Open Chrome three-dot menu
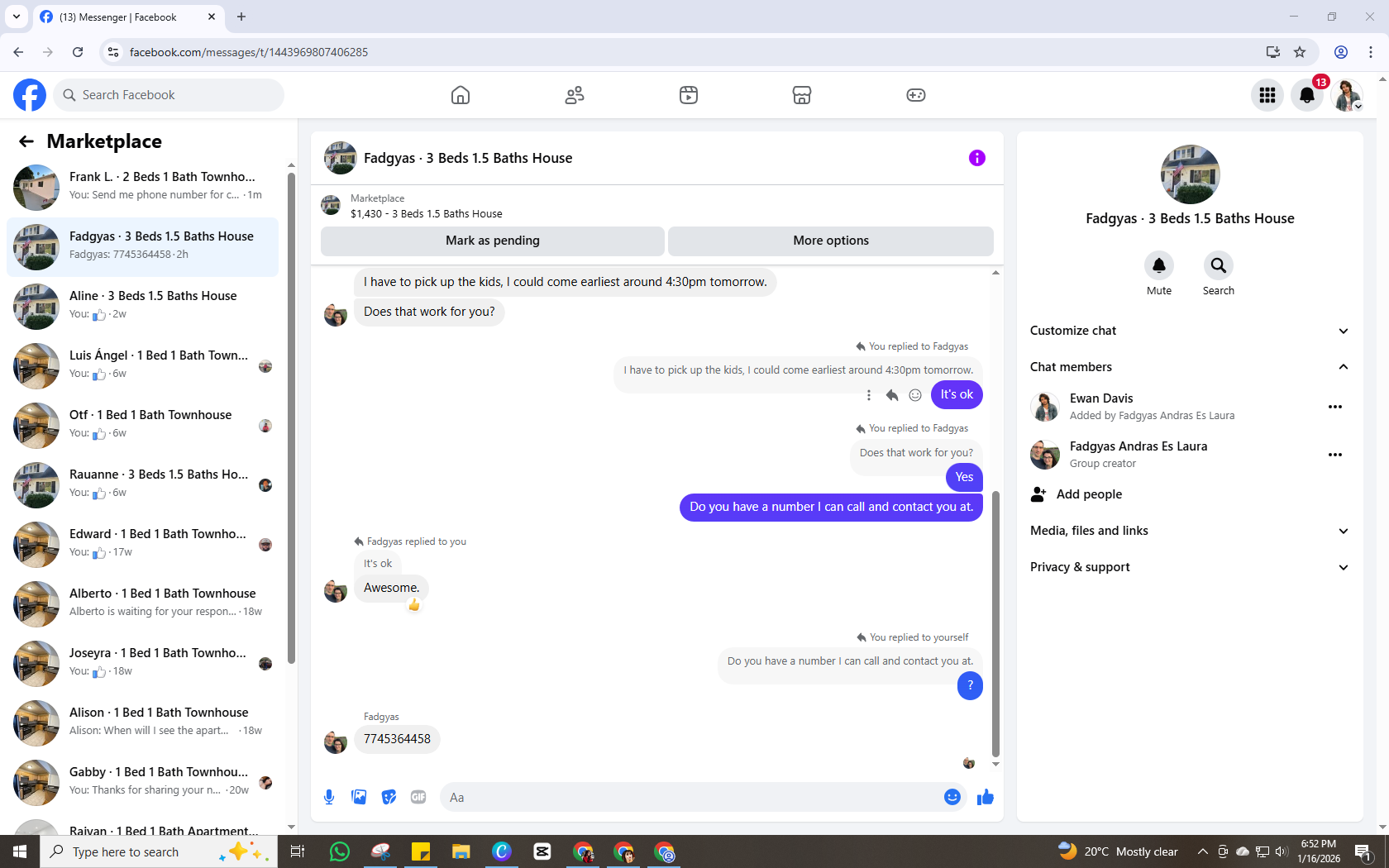1389x868 pixels. tap(1371, 52)
